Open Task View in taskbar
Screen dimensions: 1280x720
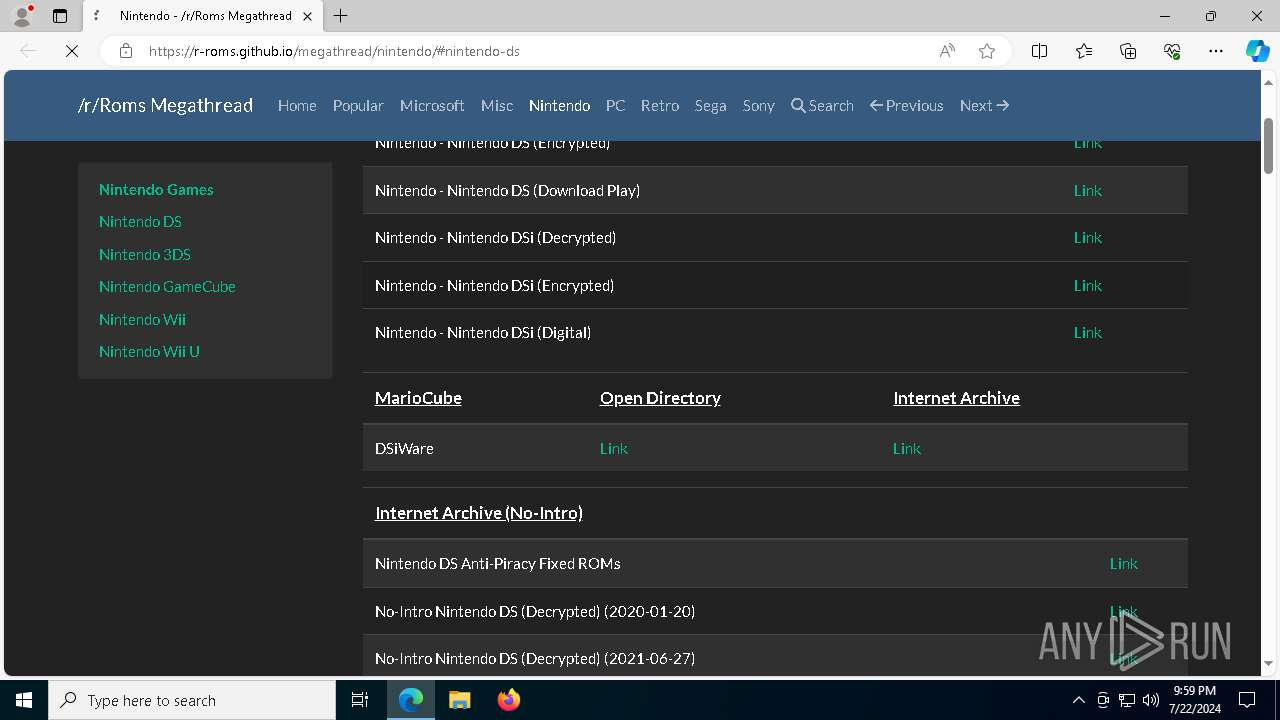360,700
